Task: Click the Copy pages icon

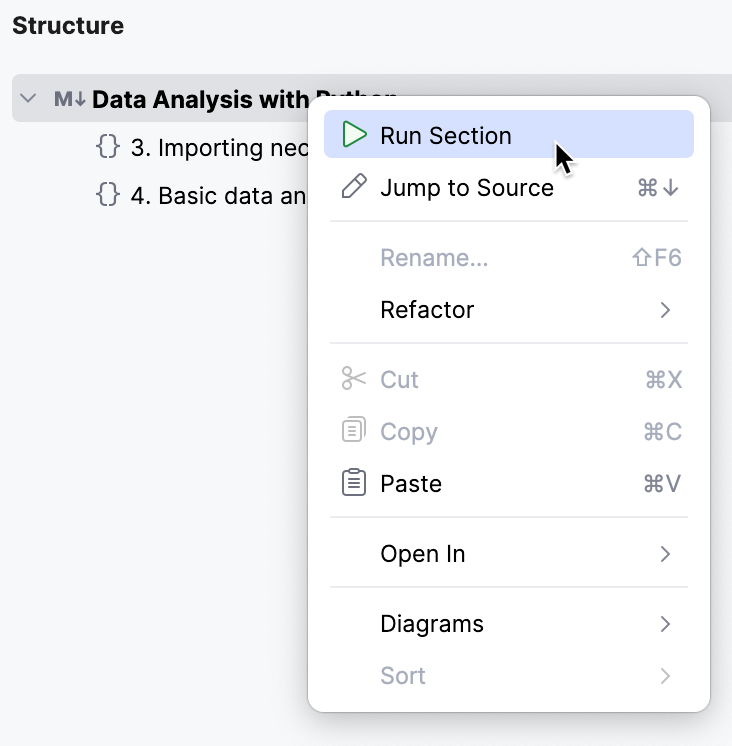Action: [354, 431]
